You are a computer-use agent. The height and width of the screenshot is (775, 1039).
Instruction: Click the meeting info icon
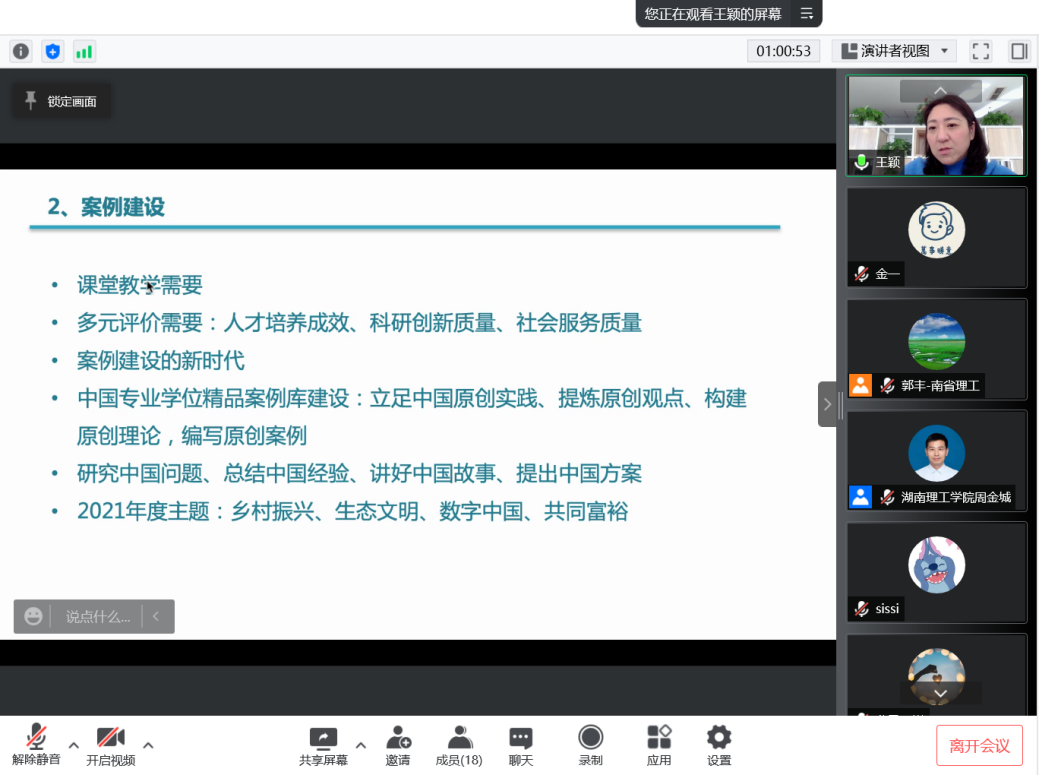point(21,51)
